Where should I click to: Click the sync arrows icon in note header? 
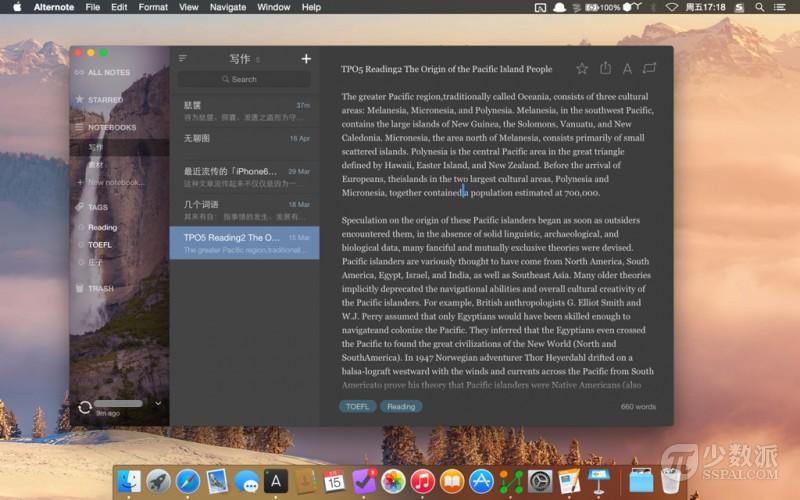[x=650, y=69]
